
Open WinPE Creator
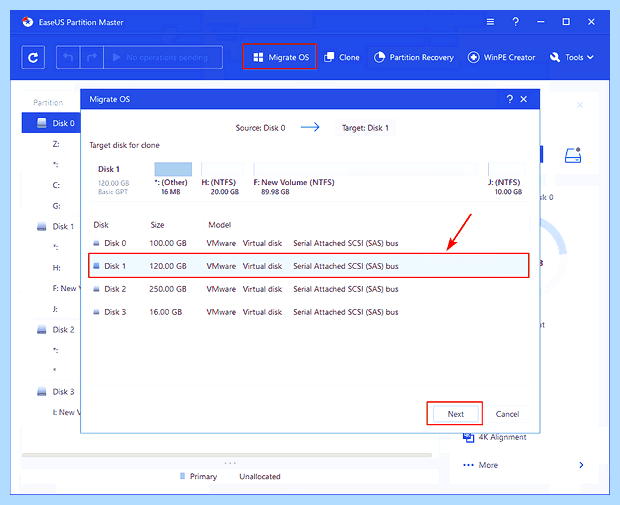coord(501,57)
